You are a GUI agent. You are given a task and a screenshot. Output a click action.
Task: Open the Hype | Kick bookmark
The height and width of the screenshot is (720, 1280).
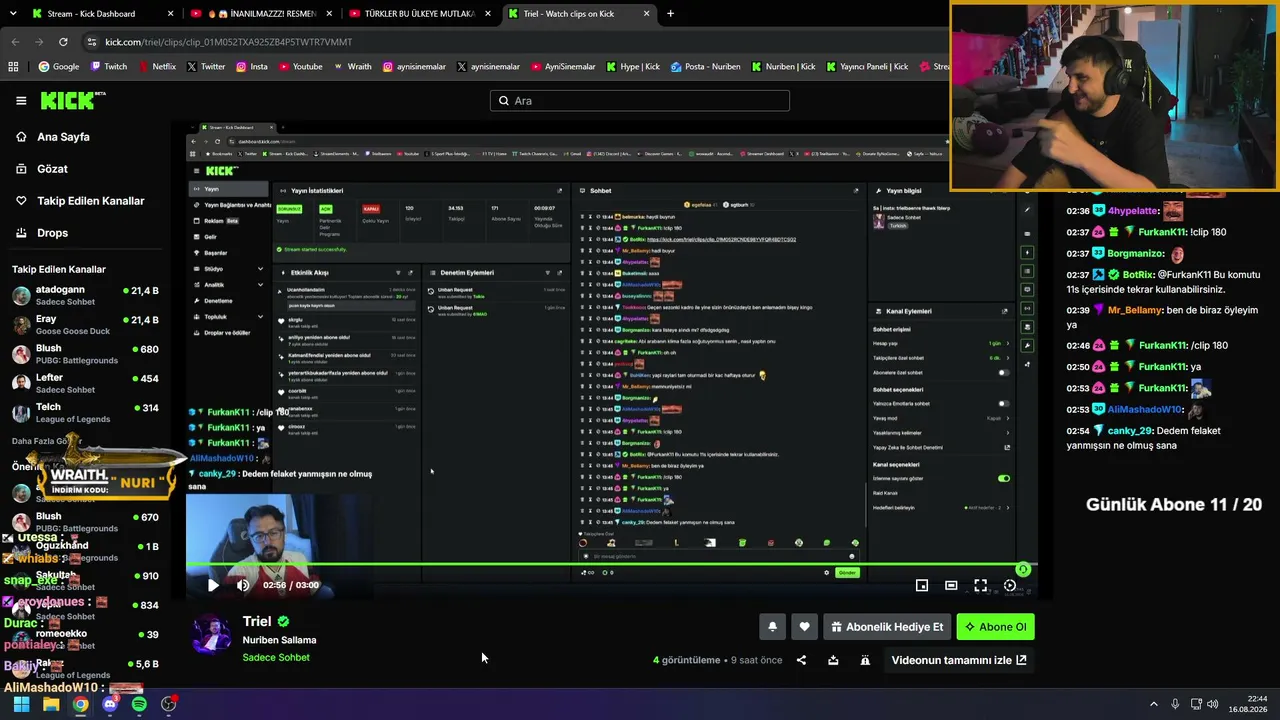(x=633, y=67)
